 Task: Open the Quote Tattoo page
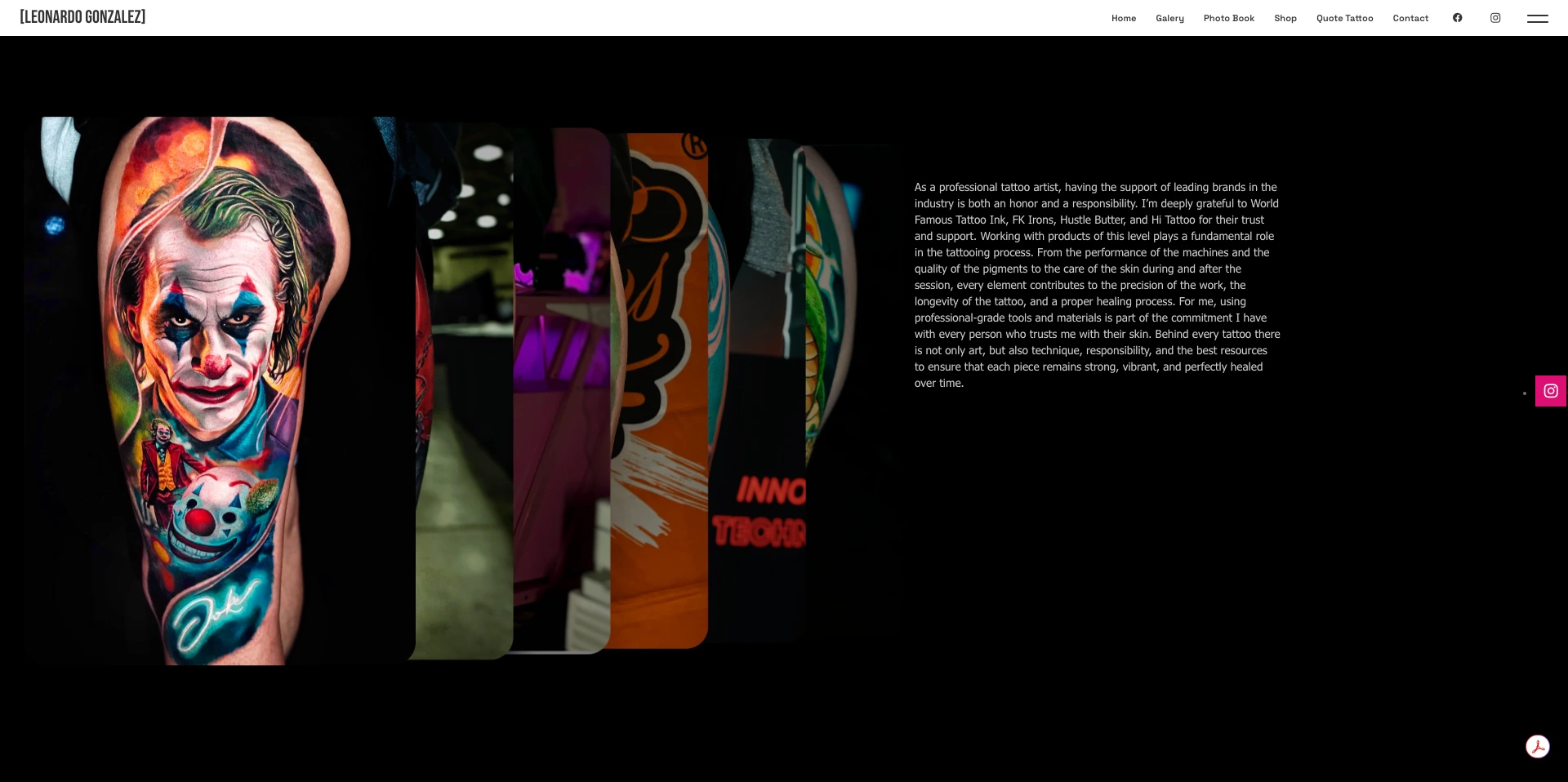point(1345,18)
